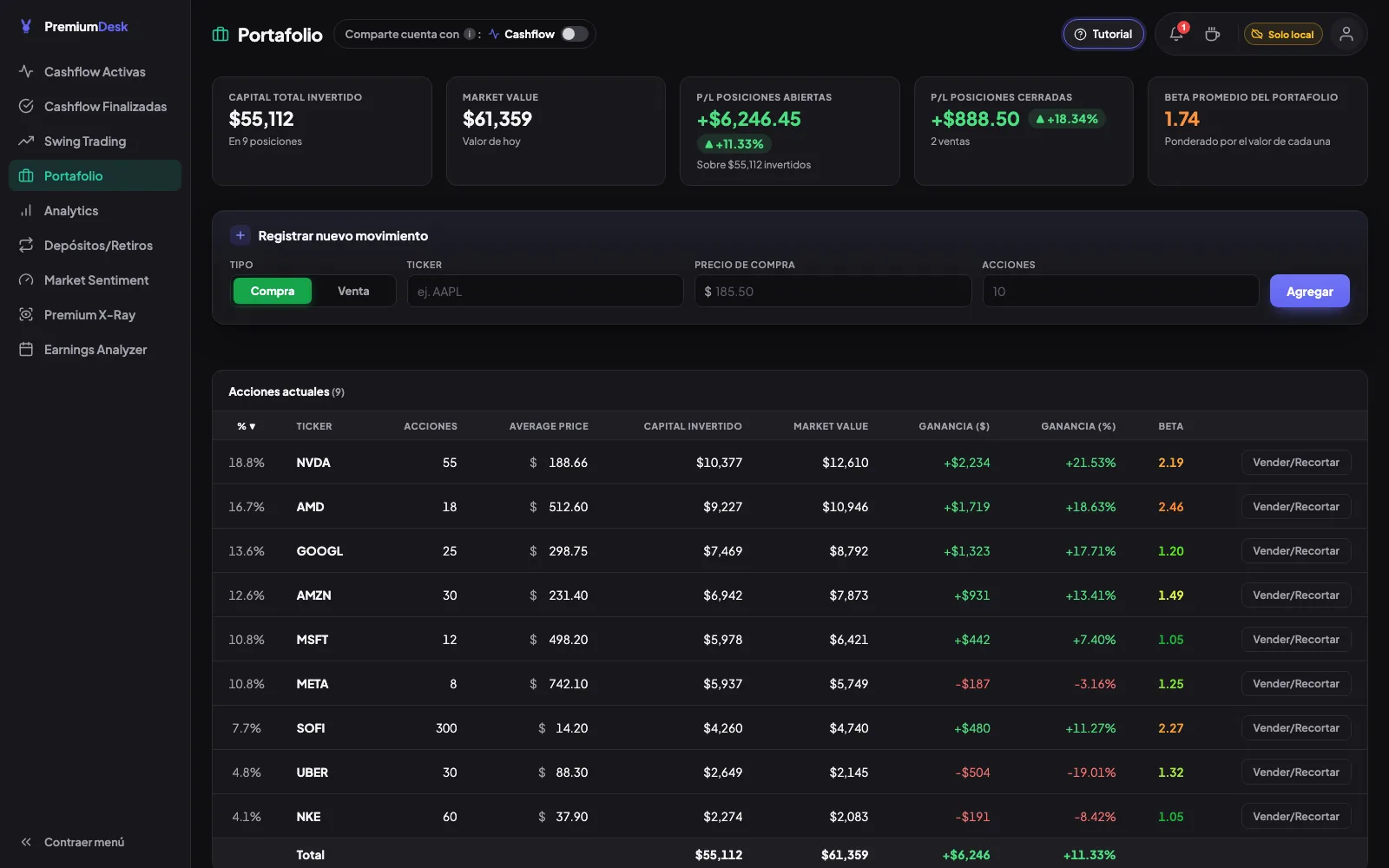Image resolution: width=1389 pixels, height=868 pixels.
Task: Click the GANANCIA (%) column header
Action: 1078,426
